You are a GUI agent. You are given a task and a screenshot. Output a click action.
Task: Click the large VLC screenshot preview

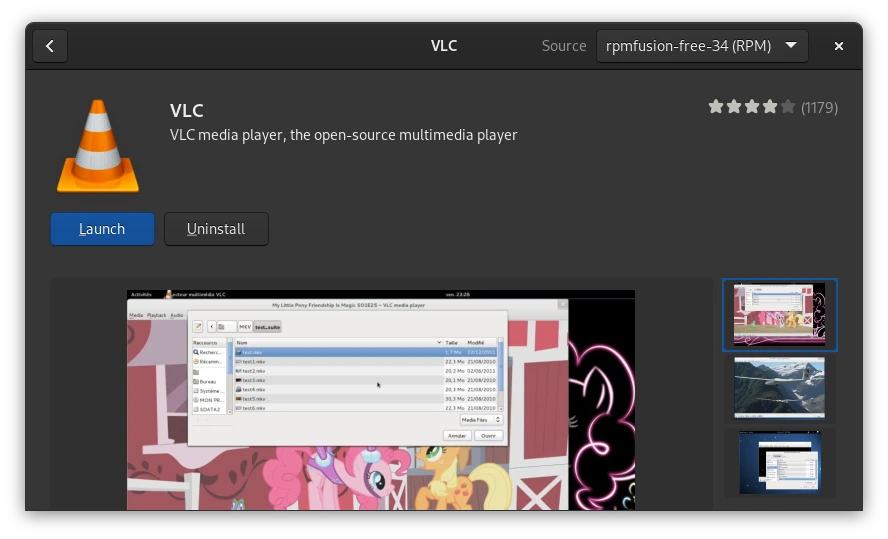[381, 400]
